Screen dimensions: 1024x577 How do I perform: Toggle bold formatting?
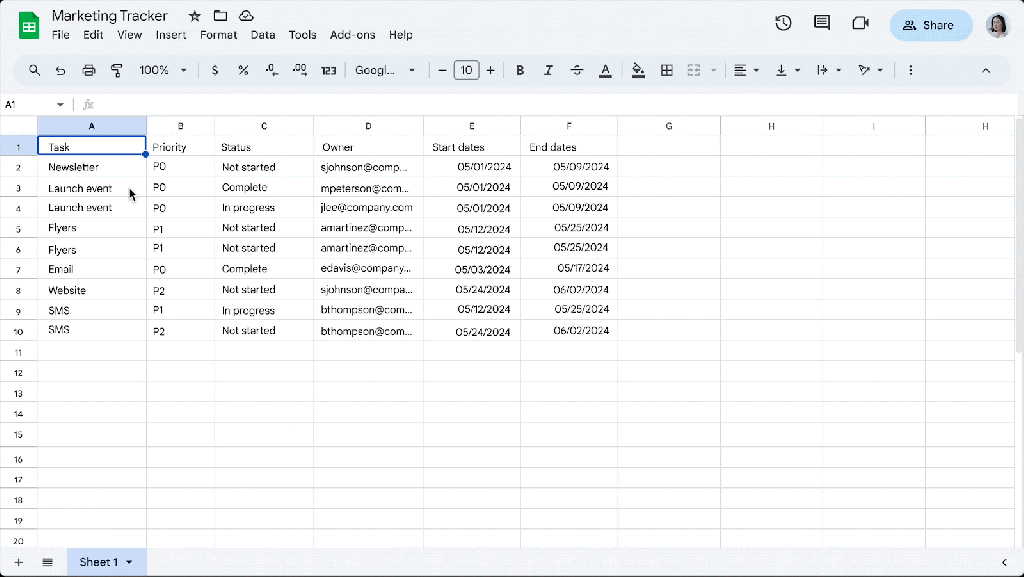click(x=520, y=70)
